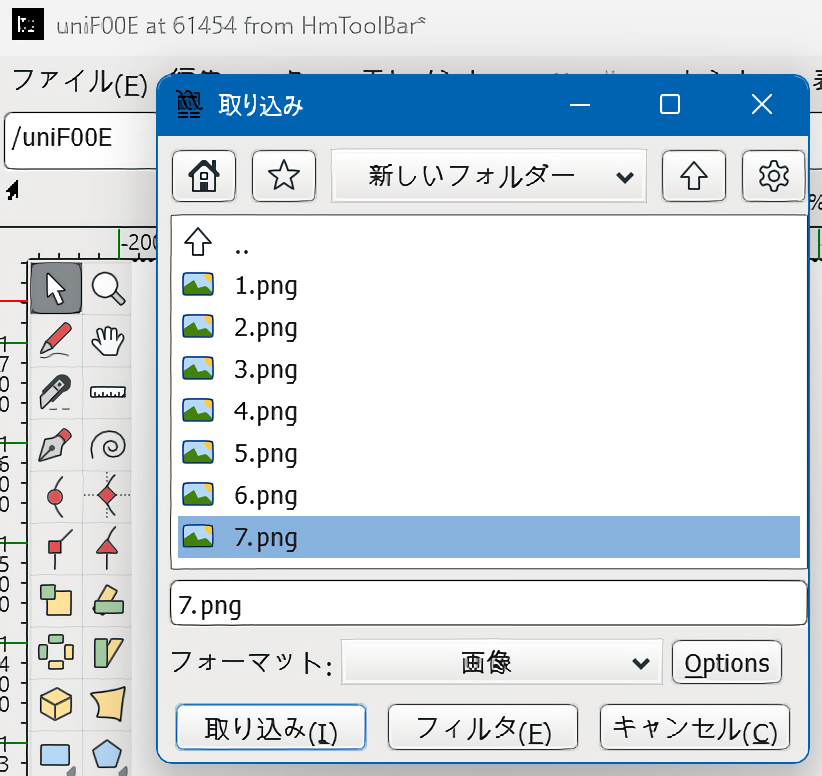822x776 pixels.
Task: Select the Ruler measure tool
Action: (x=108, y=392)
